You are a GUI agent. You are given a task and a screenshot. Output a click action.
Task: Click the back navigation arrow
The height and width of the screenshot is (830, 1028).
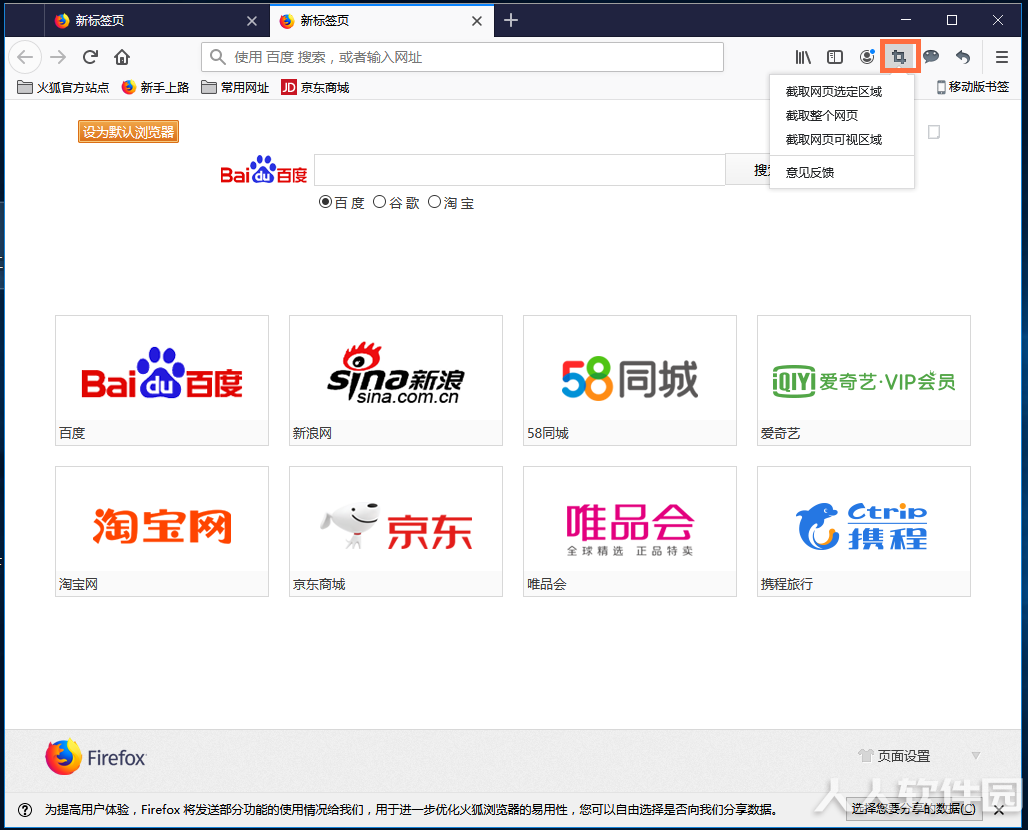26,57
